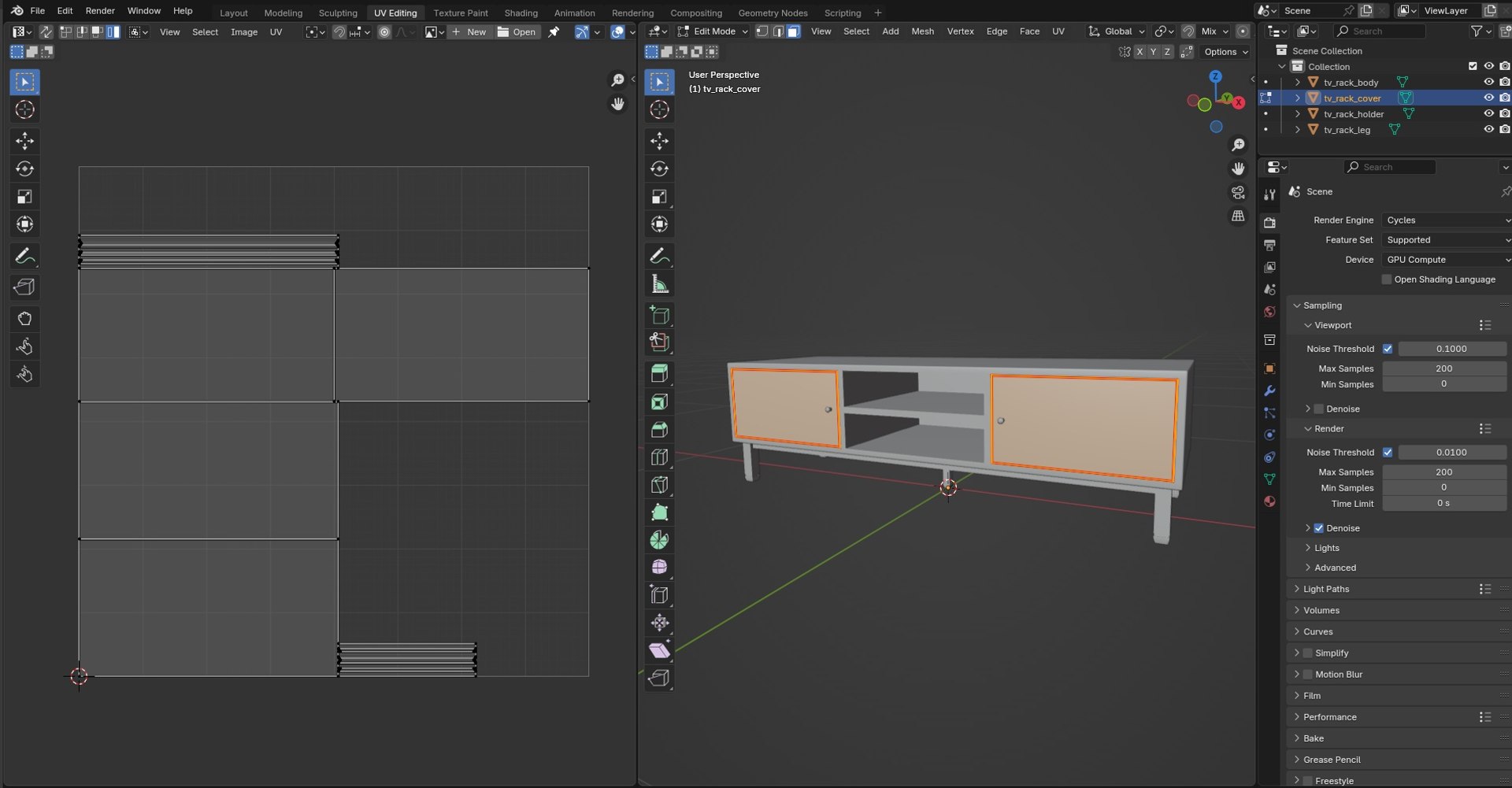Toggle Render Noise Threshold checkbox

coord(1388,453)
